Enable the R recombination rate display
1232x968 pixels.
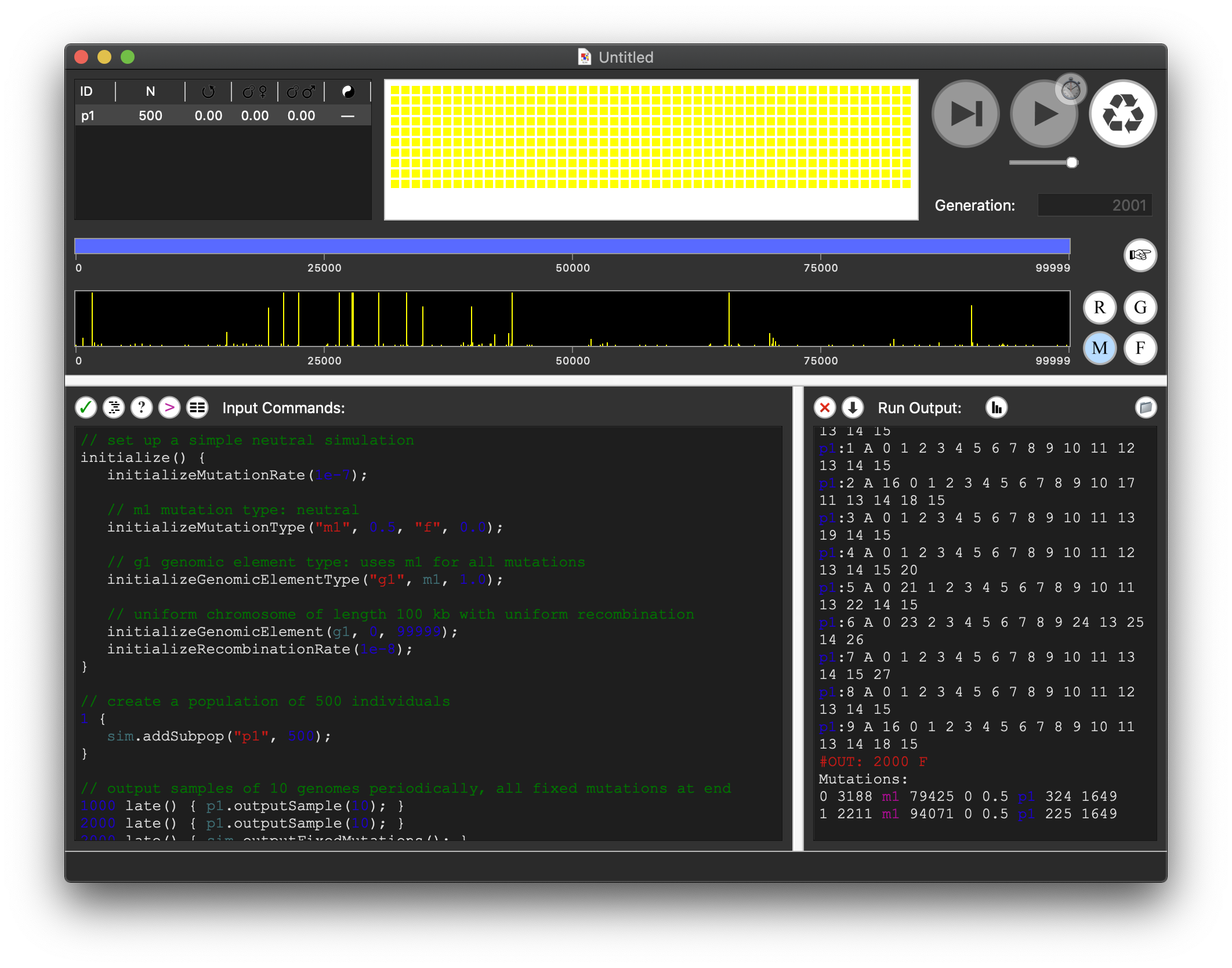coord(1099,308)
